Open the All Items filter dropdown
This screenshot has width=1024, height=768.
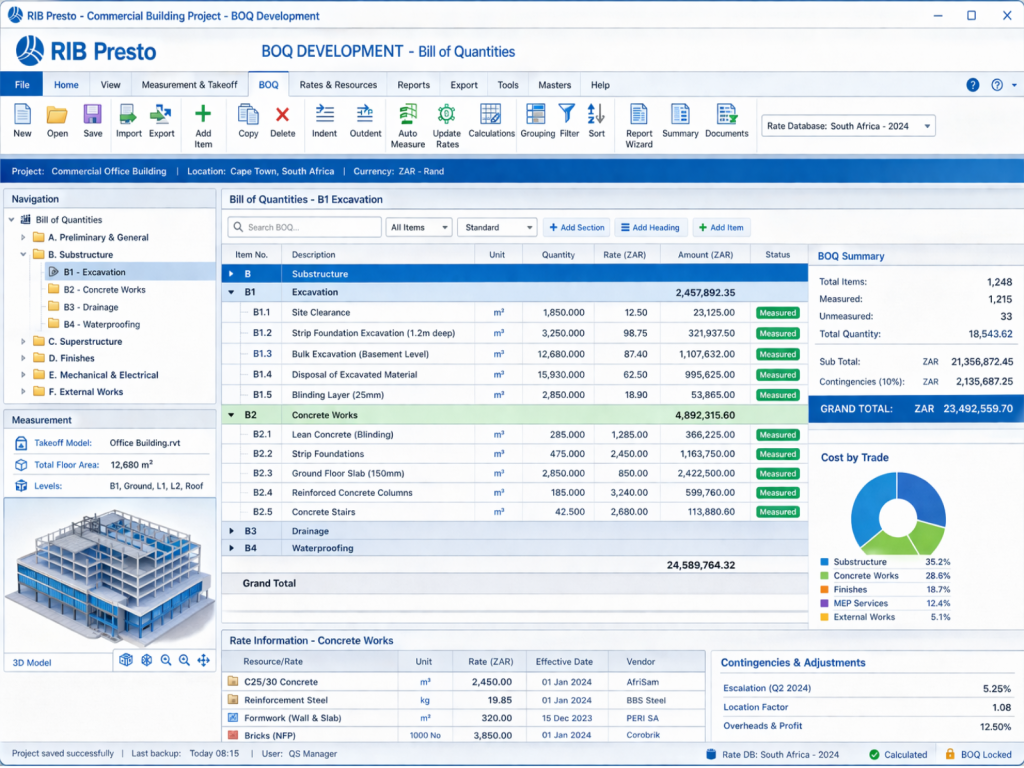(419, 227)
